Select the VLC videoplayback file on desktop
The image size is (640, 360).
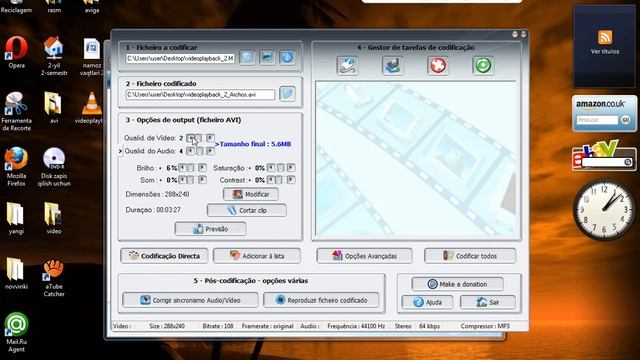[x=91, y=108]
